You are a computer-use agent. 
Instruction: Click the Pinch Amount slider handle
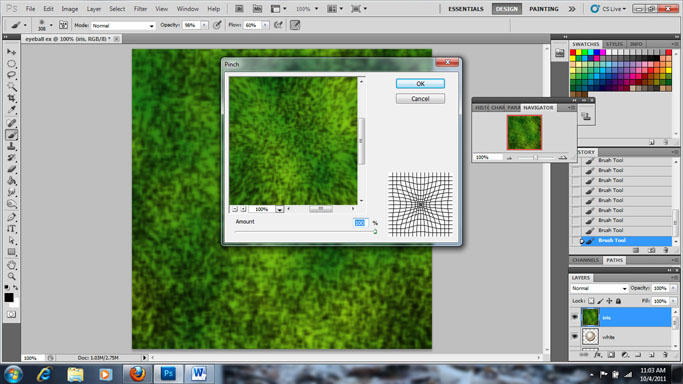pos(375,232)
